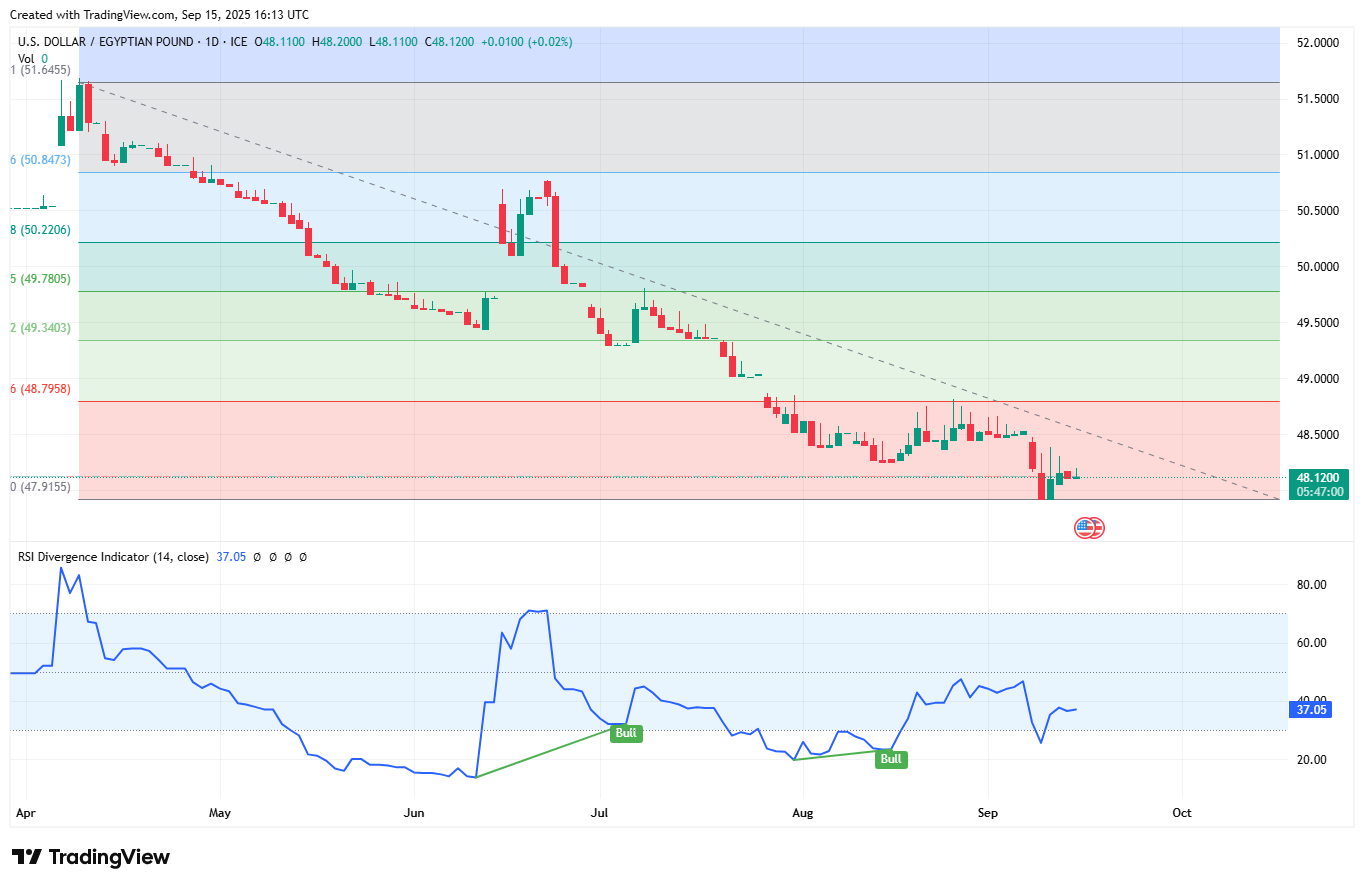Click the RSI value label 37.05 on scale
Viewport: 1364px width, 887px height.
coord(1311,708)
